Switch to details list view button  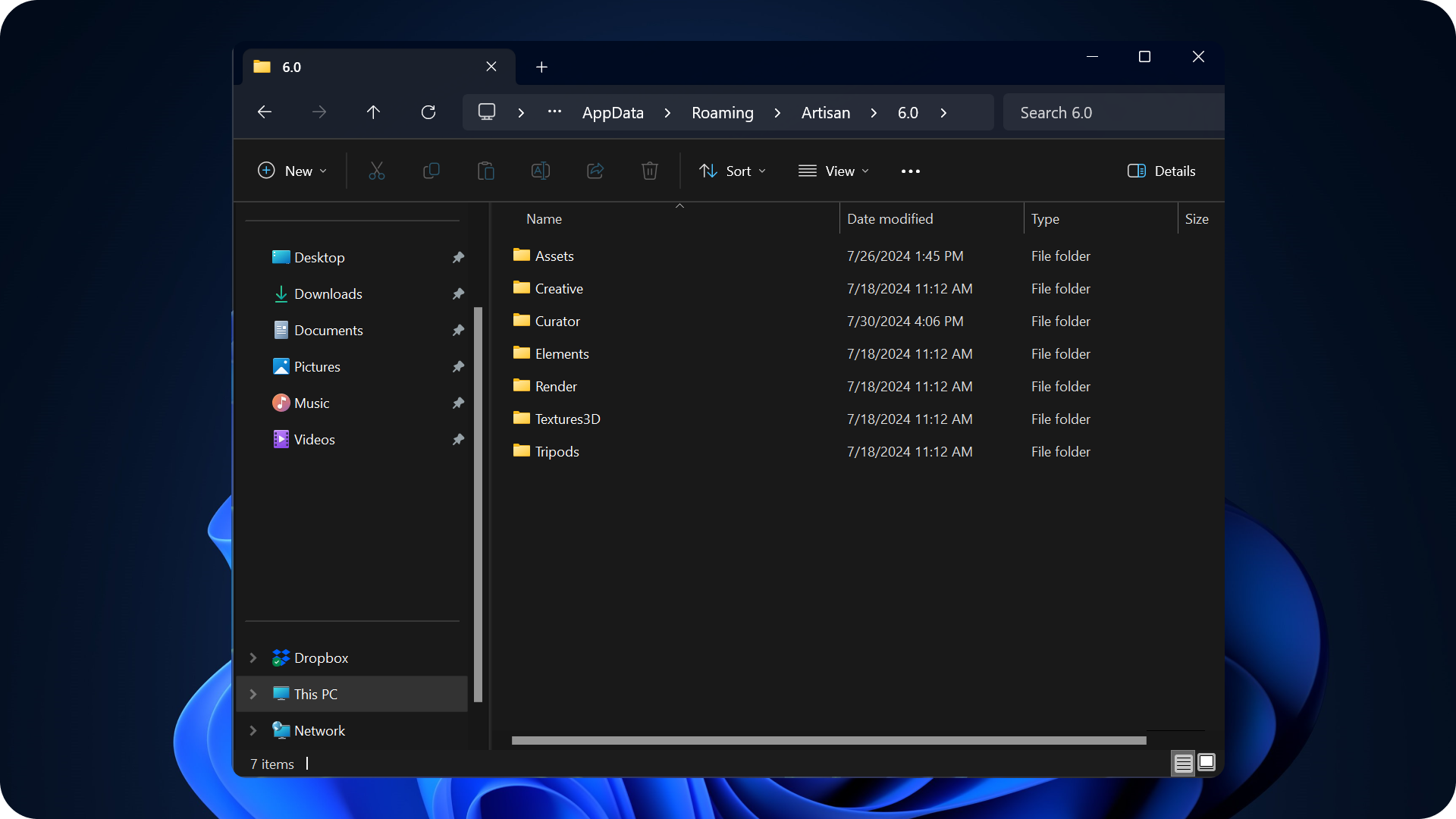[x=1183, y=763]
